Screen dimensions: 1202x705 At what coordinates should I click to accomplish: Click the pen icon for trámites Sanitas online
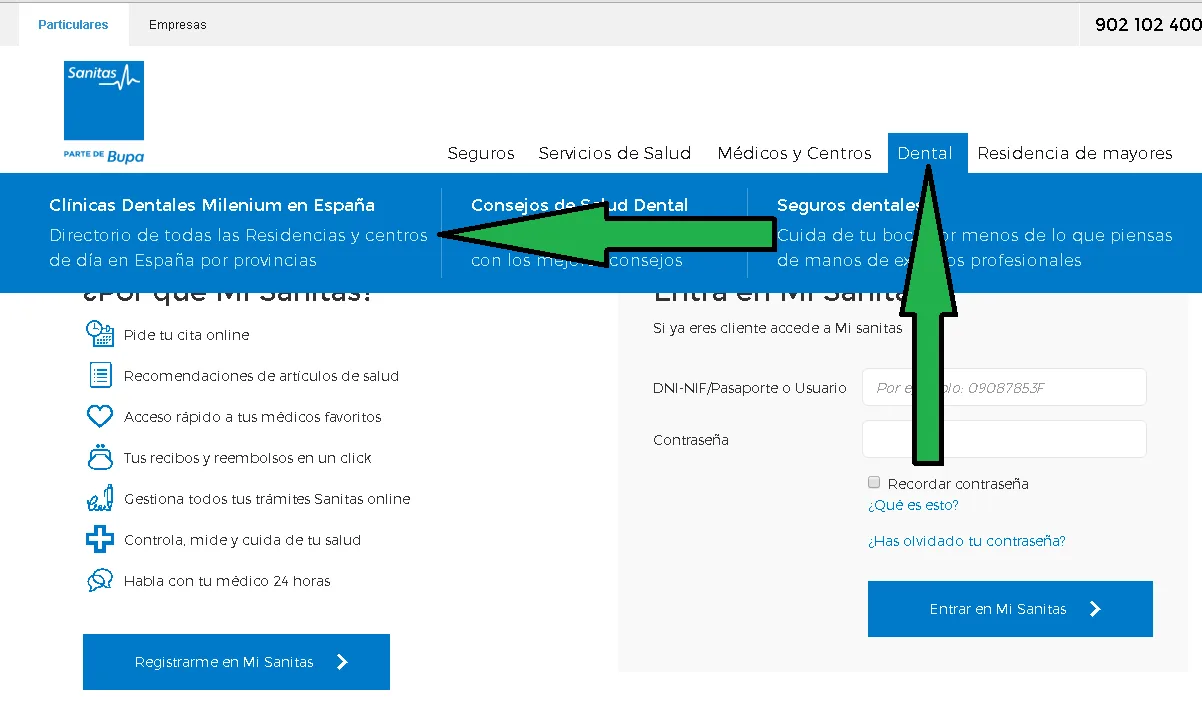click(x=99, y=498)
